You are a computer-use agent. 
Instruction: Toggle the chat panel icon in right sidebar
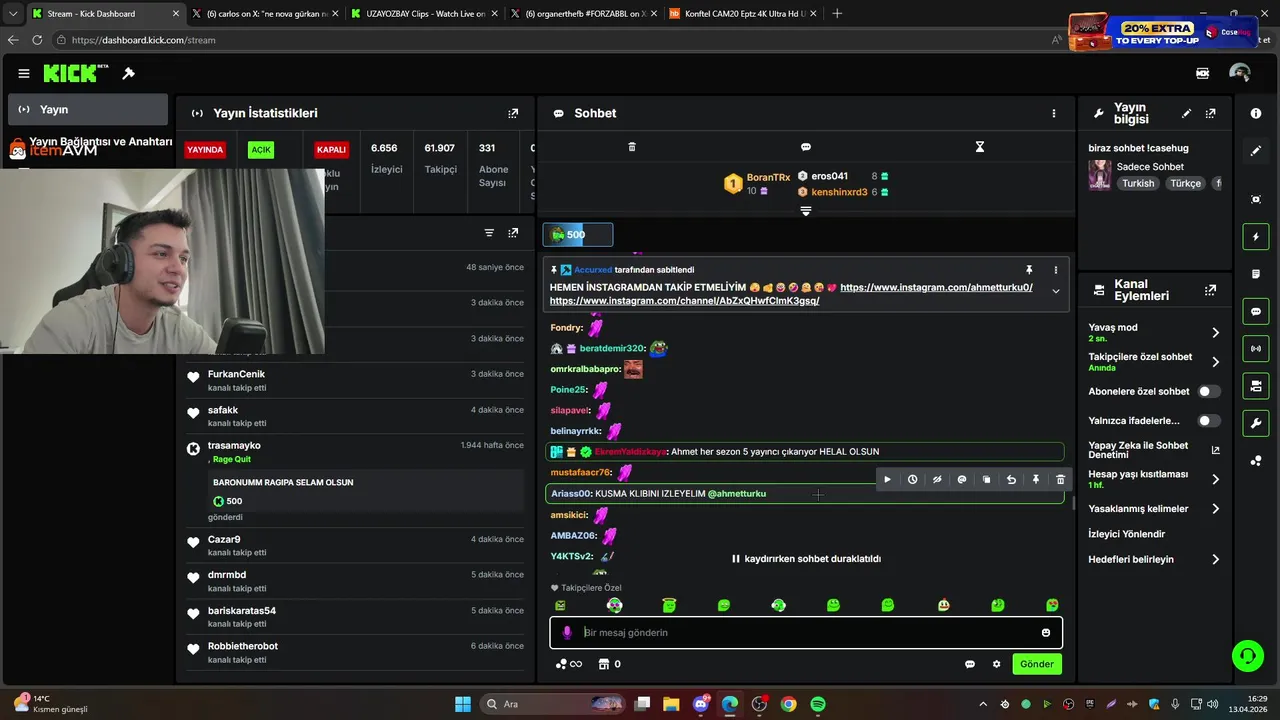click(x=1256, y=312)
